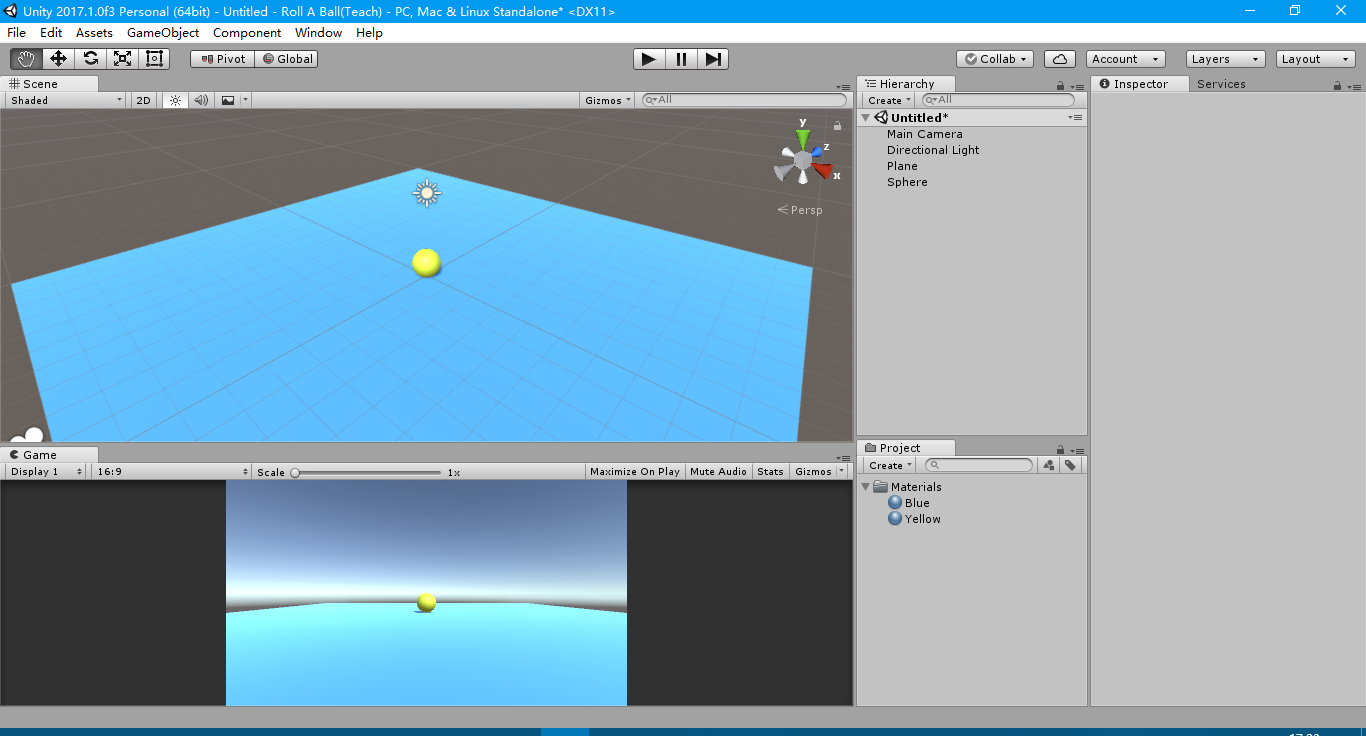Click the Game view Scale slider
Image resolution: width=1366 pixels, height=736 pixels.
[x=366, y=472]
